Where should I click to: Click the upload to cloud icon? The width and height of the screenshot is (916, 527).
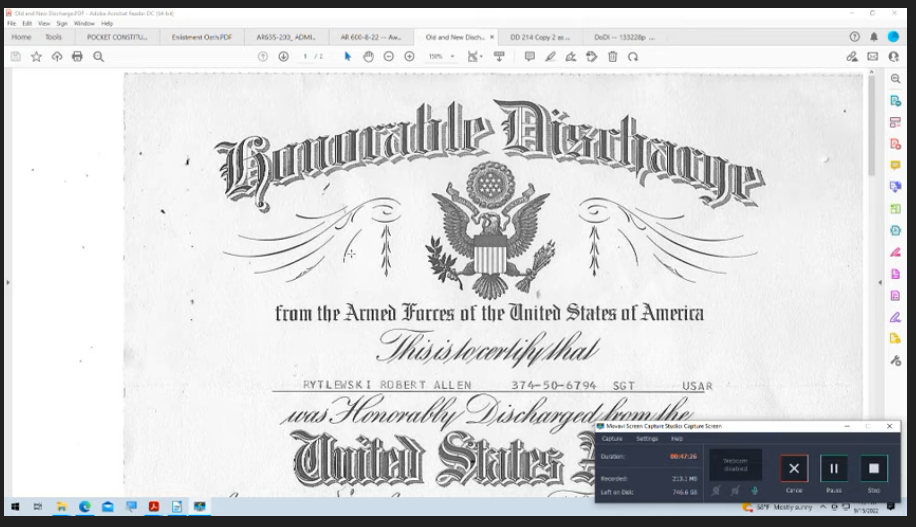click(57, 57)
